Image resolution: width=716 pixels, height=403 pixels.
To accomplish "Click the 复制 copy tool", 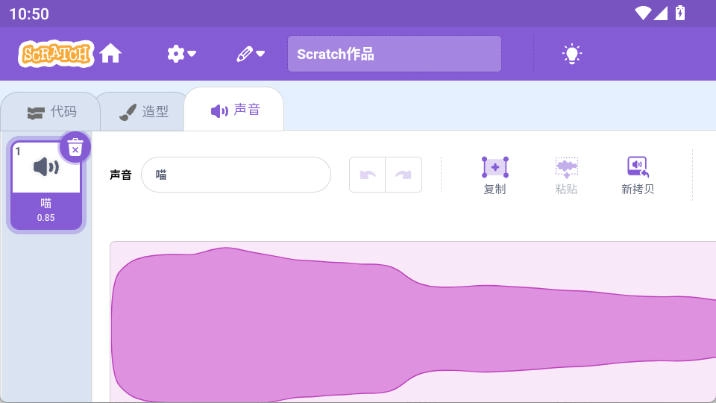I will [x=494, y=175].
